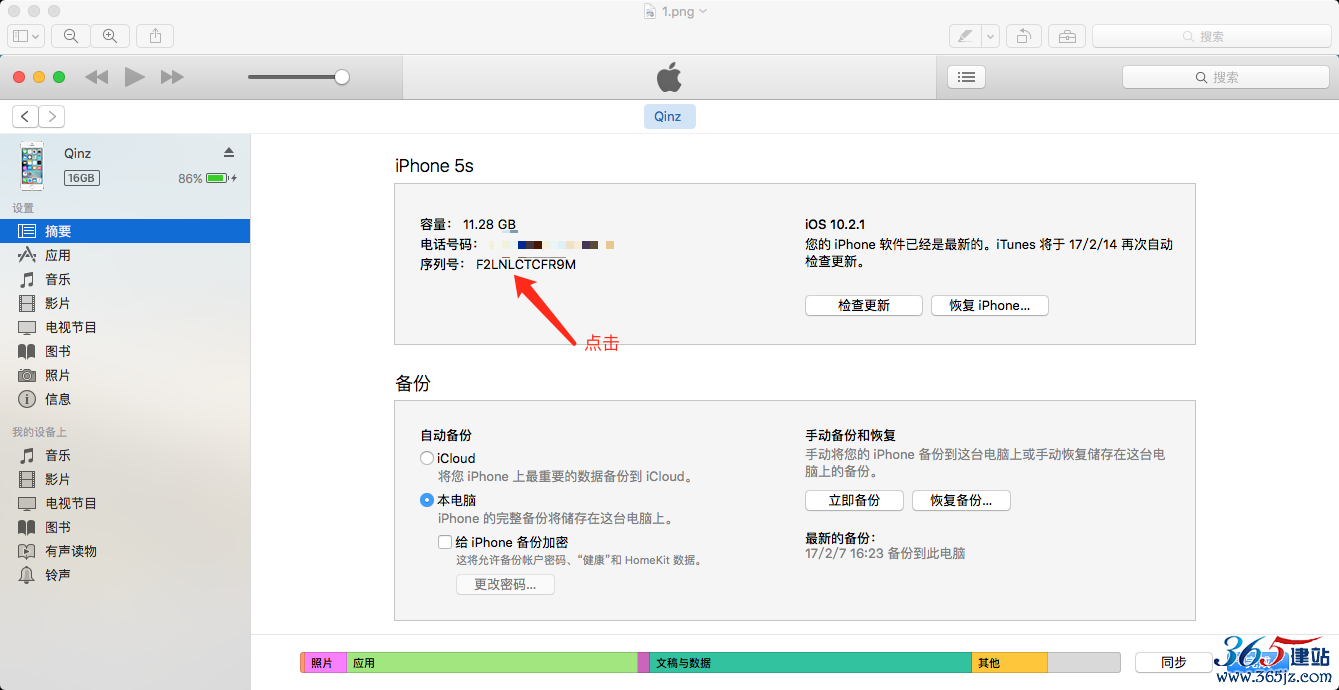Open 电视节目 under 我的设备上
This screenshot has height=690, width=1339.
[x=125, y=503]
